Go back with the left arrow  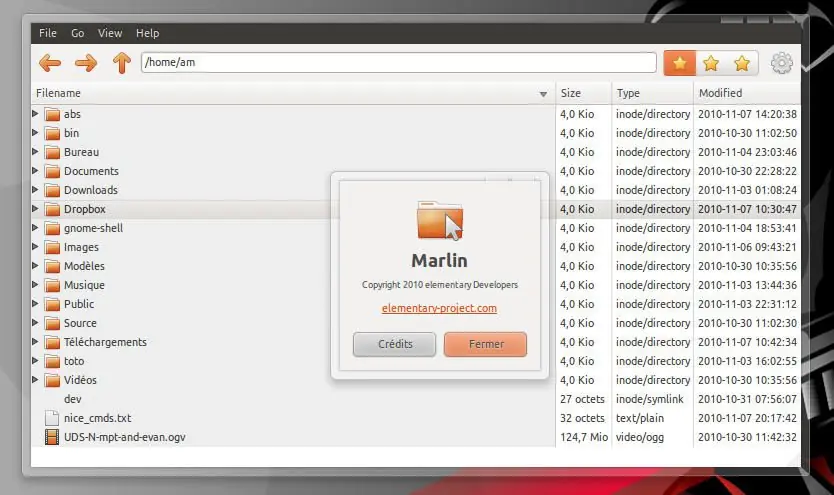[50, 63]
